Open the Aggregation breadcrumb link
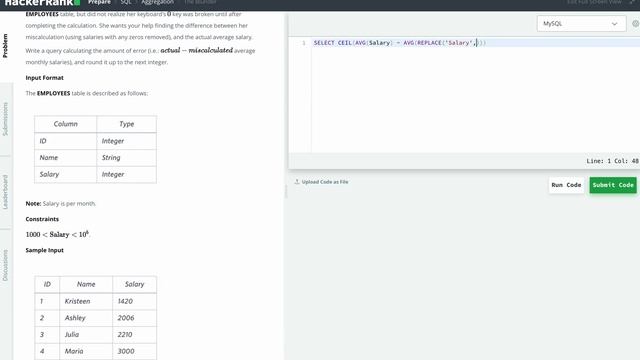This screenshot has width=640, height=360. click(157, 2)
